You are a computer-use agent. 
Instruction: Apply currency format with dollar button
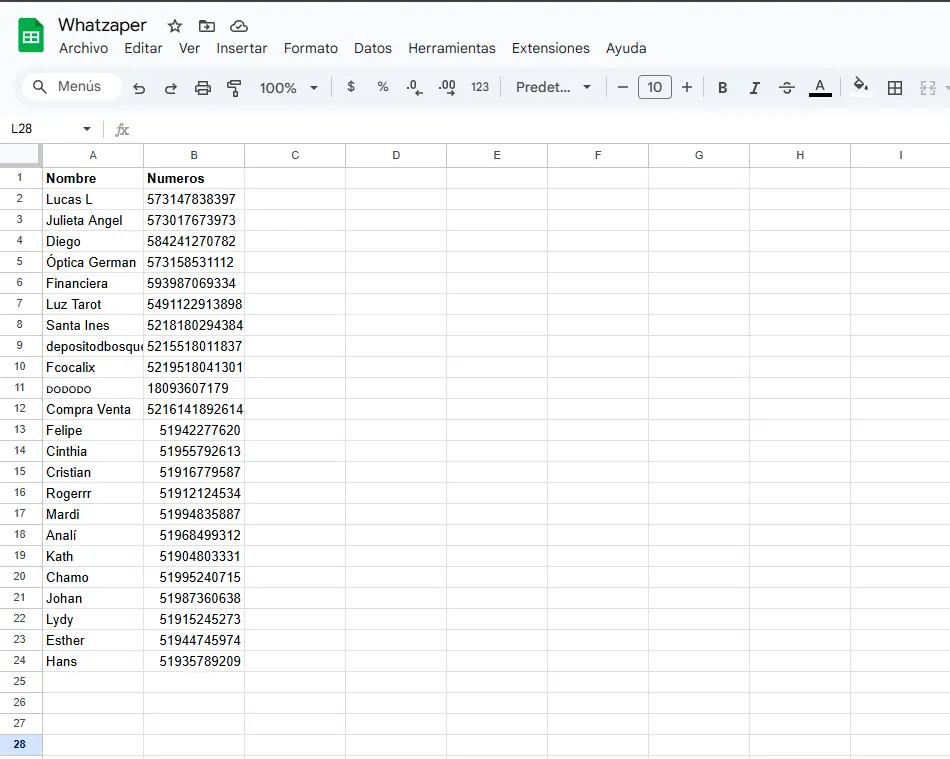[x=351, y=87]
